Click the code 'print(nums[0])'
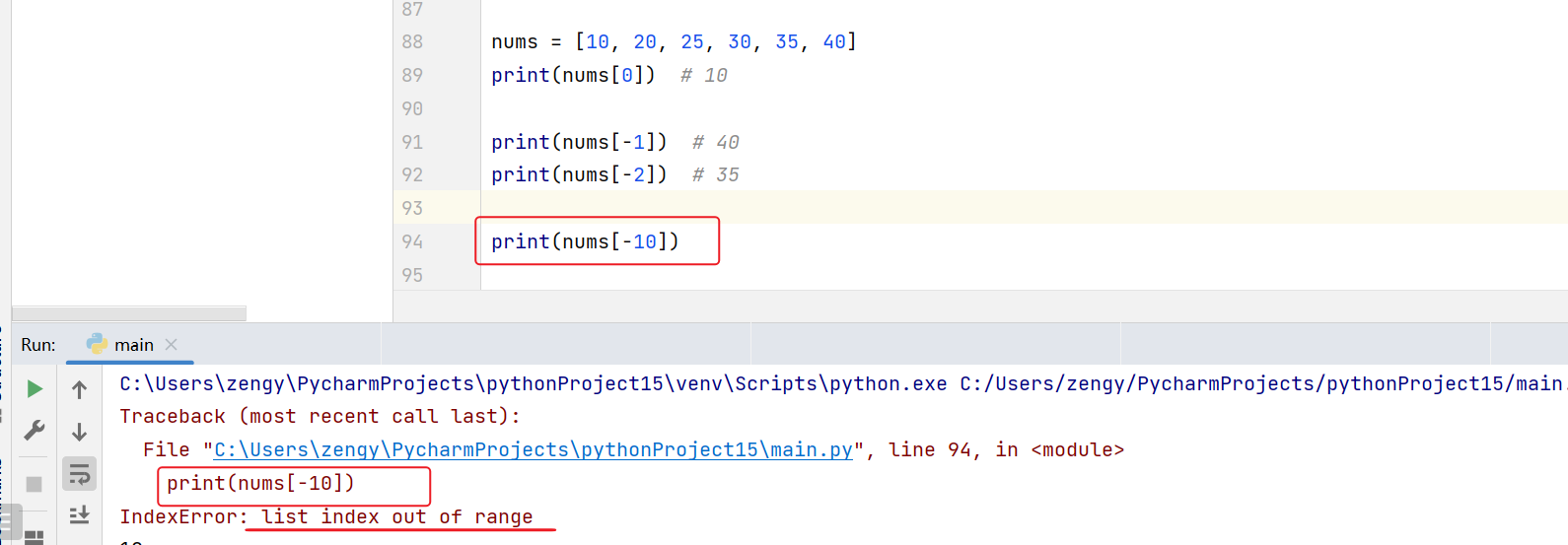The image size is (1568, 545). pyautogui.click(x=573, y=75)
